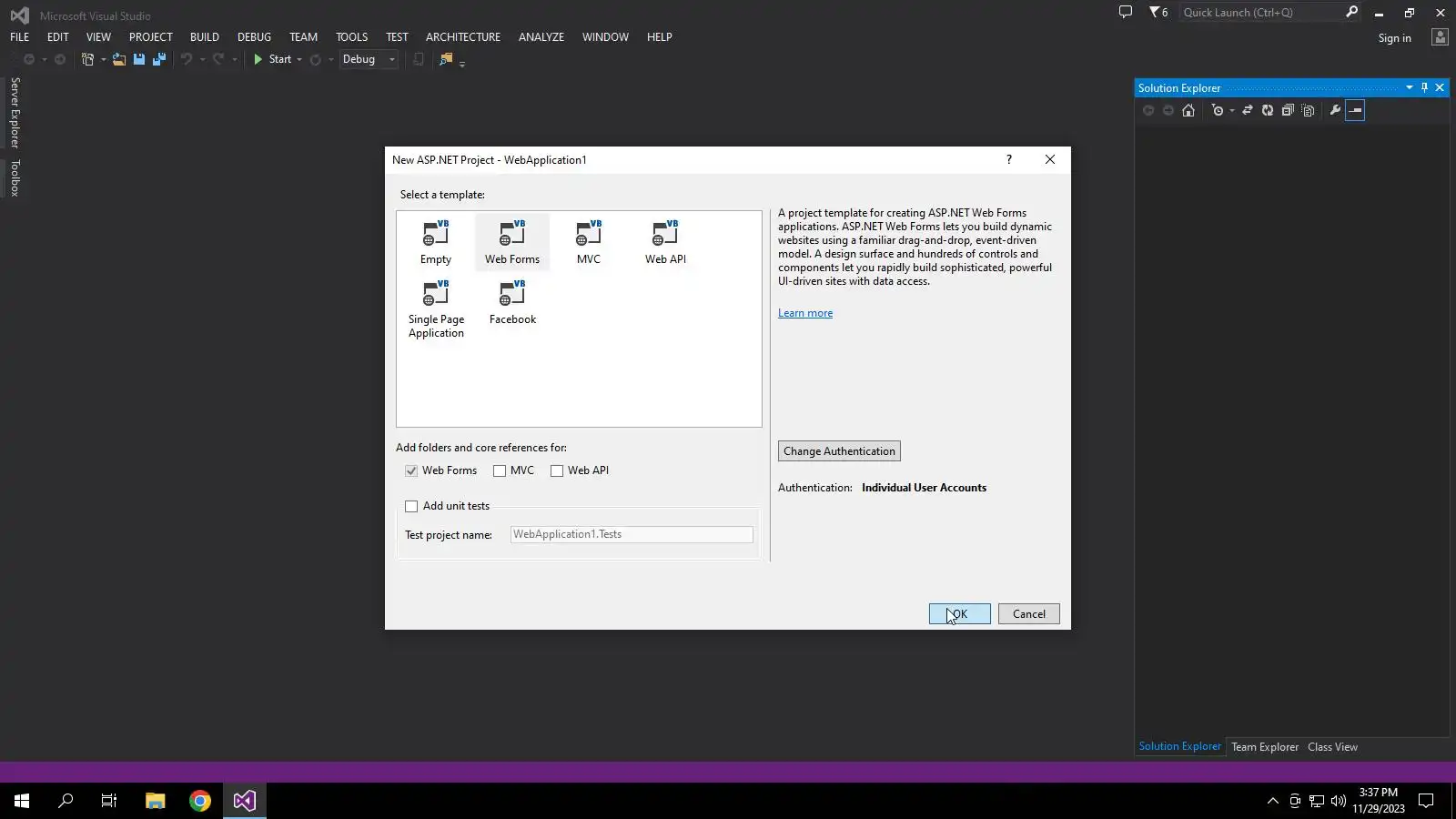Click Preview Selected Items icon in Solution Explorer
Screen dimensions: 1456x819
pyautogui.click(x=1355, y=110)
